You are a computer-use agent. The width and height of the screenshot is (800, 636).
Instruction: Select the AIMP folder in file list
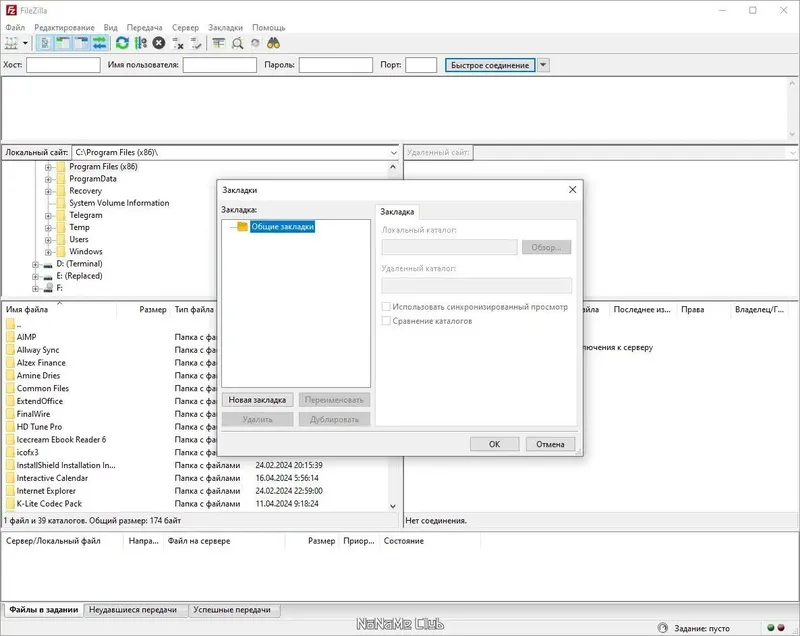[x=27, y=337]
